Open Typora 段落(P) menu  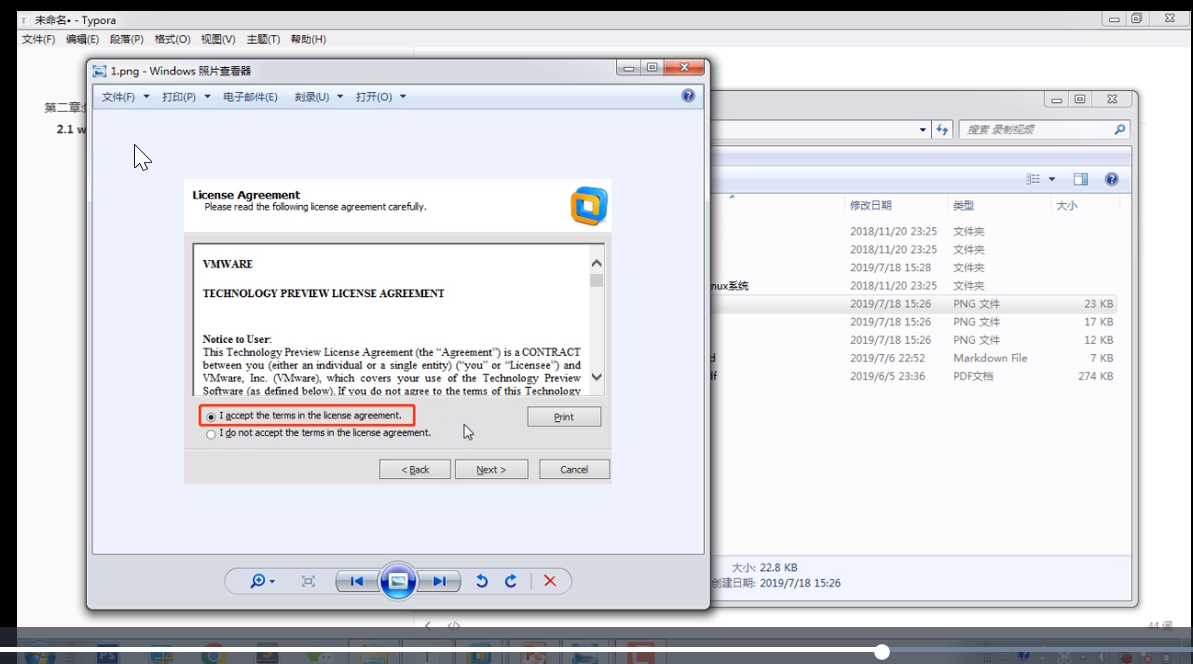126,39
